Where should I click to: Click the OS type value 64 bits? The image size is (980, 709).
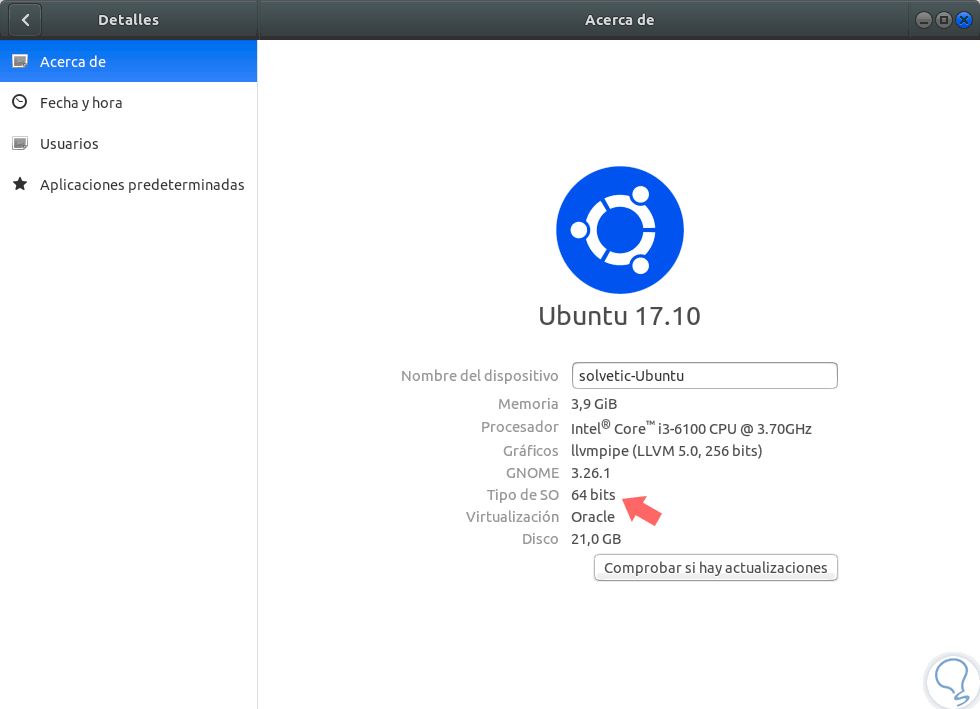(593, 495)
